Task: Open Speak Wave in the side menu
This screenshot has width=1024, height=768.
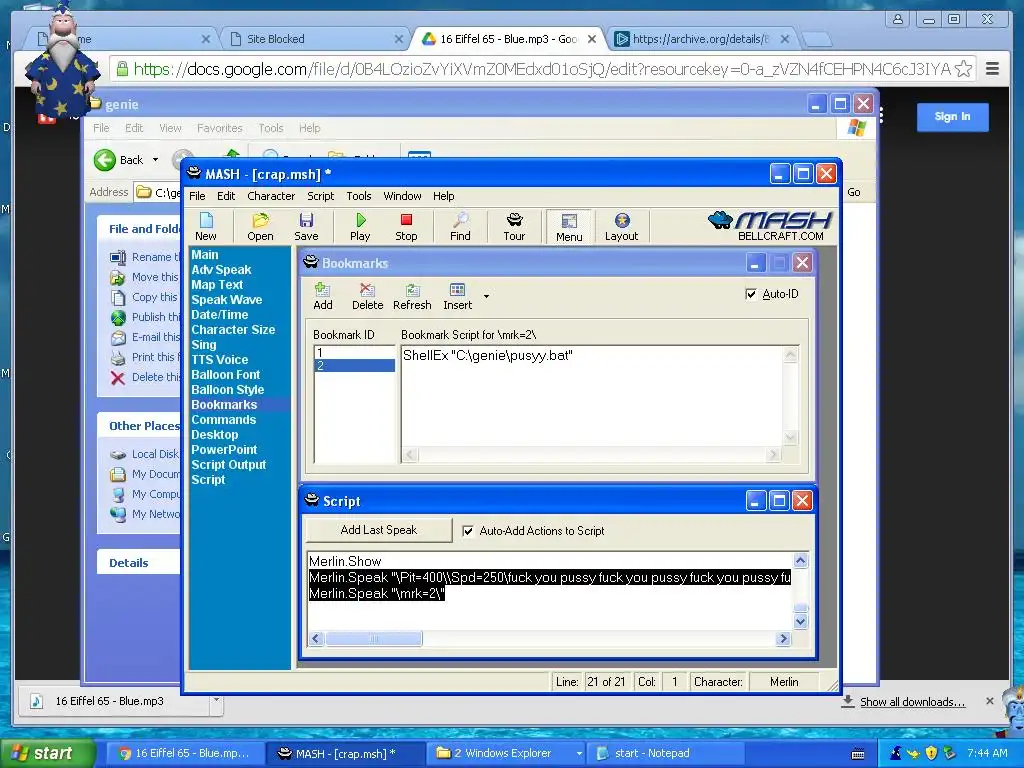Action: click(226, 300)
